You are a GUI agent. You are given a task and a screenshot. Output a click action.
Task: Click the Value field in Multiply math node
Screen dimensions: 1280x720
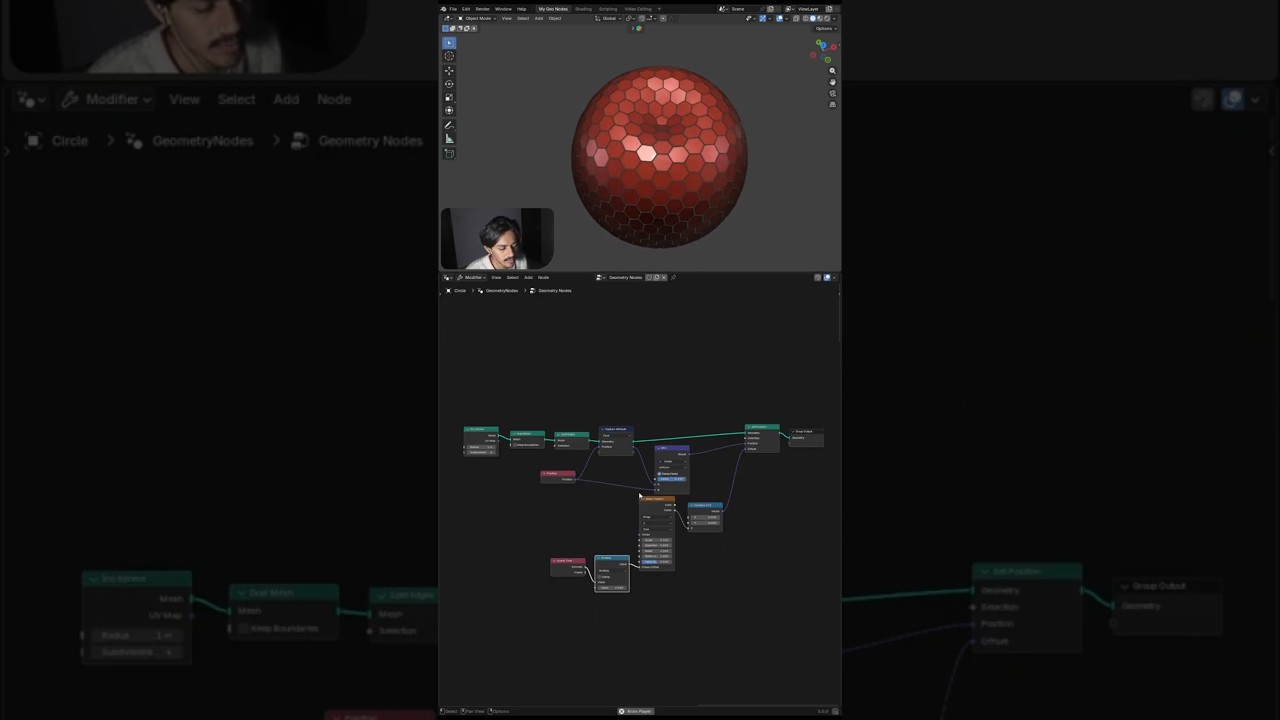[612, 587]
